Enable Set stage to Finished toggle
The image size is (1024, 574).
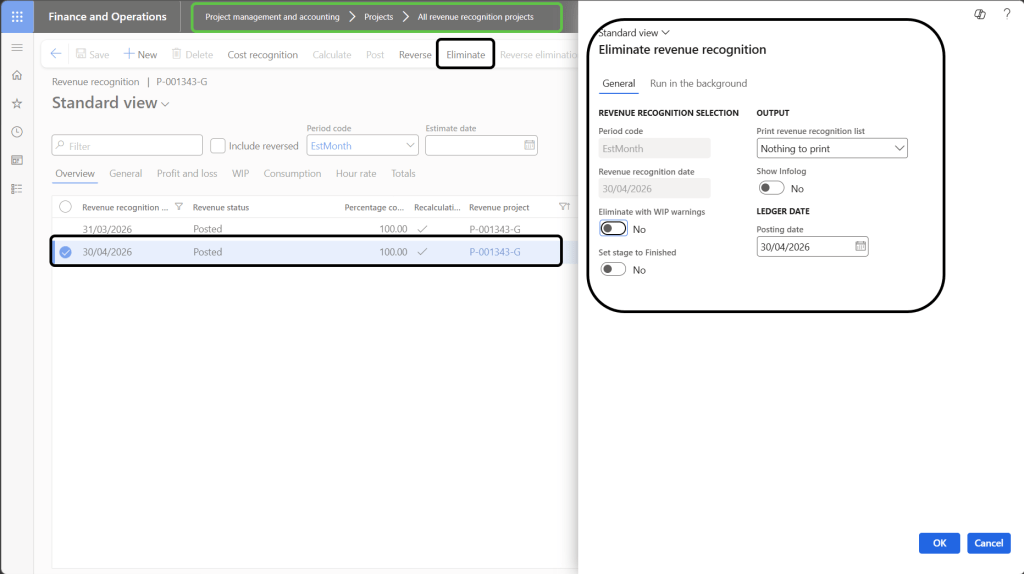[x=613, y=270]
